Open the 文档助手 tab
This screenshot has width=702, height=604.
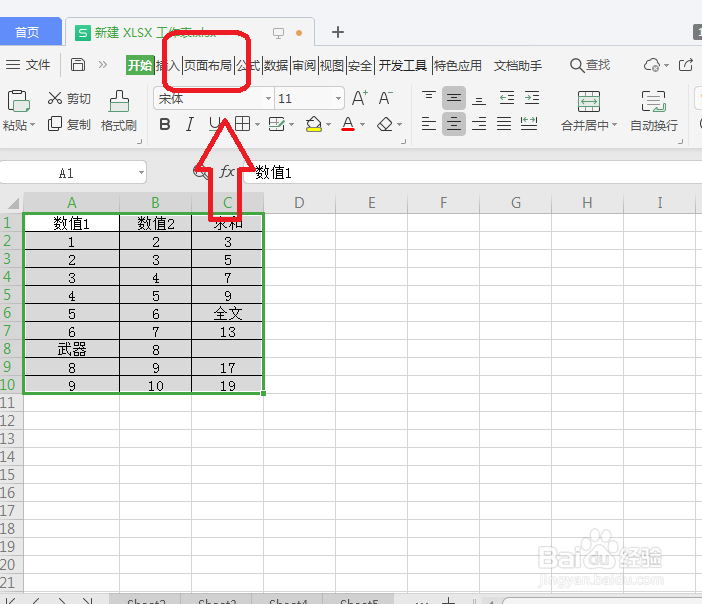coord(518,65)
